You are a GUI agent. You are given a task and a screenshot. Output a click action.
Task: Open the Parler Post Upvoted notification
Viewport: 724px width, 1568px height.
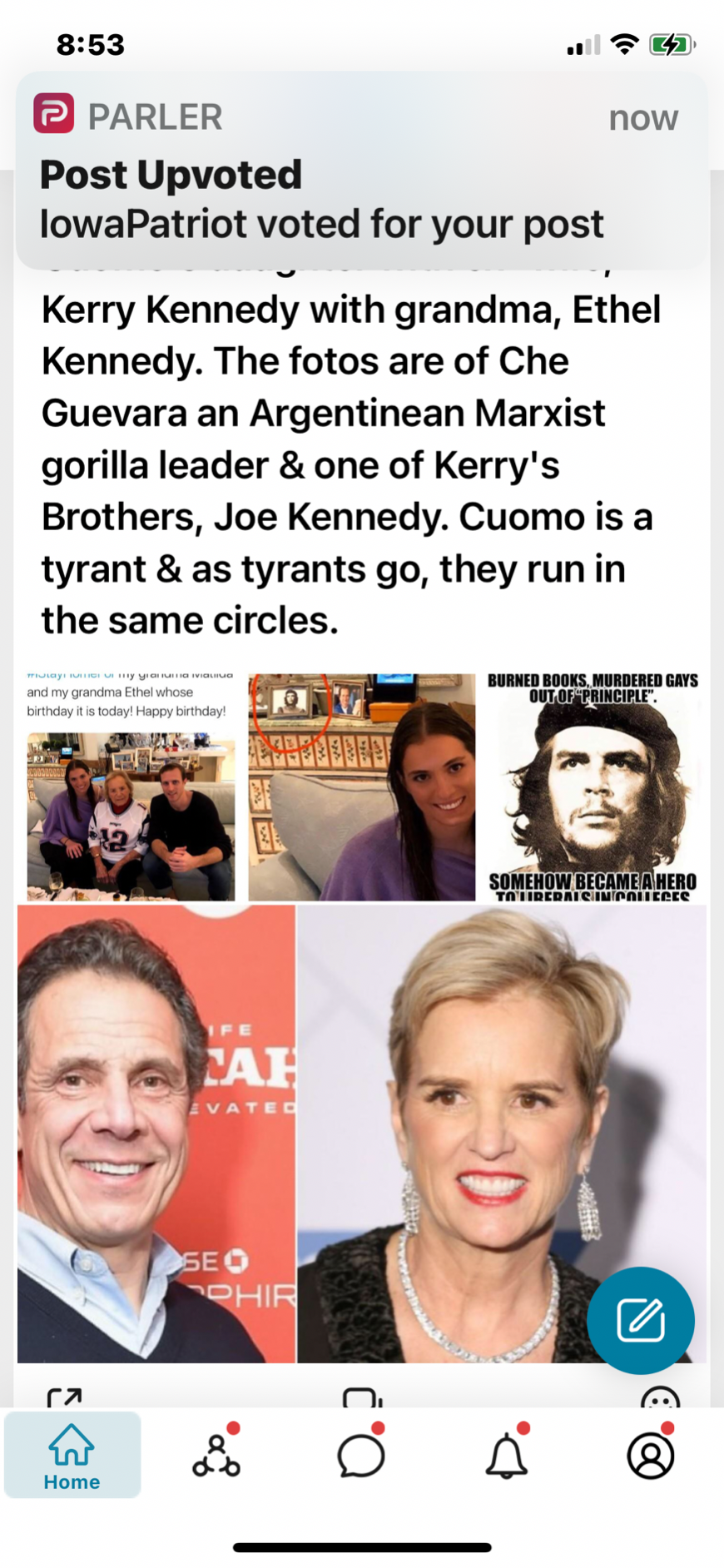(x=362, y=171)
